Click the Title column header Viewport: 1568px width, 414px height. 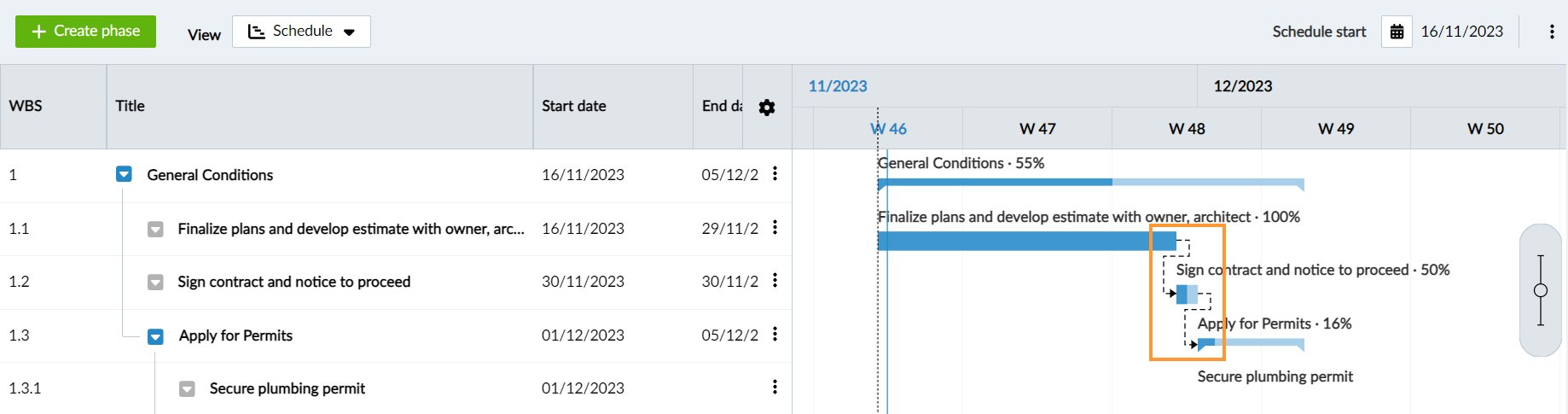pos(131,106)
